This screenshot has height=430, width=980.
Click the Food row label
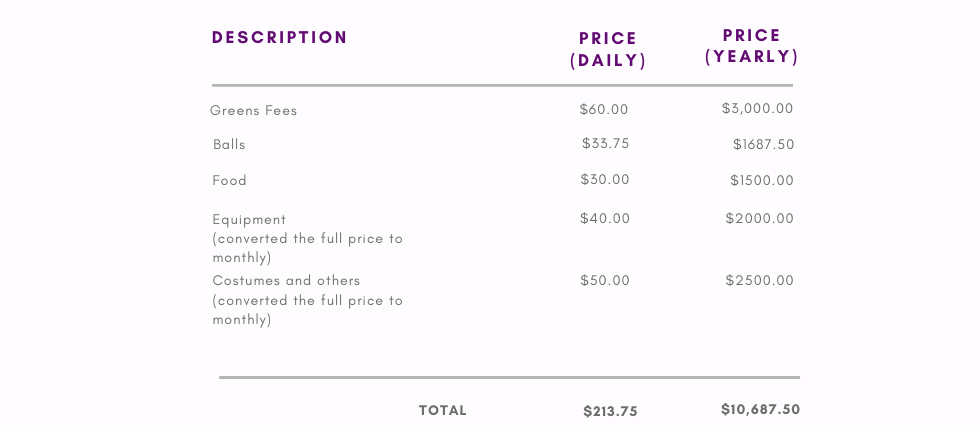229,181
